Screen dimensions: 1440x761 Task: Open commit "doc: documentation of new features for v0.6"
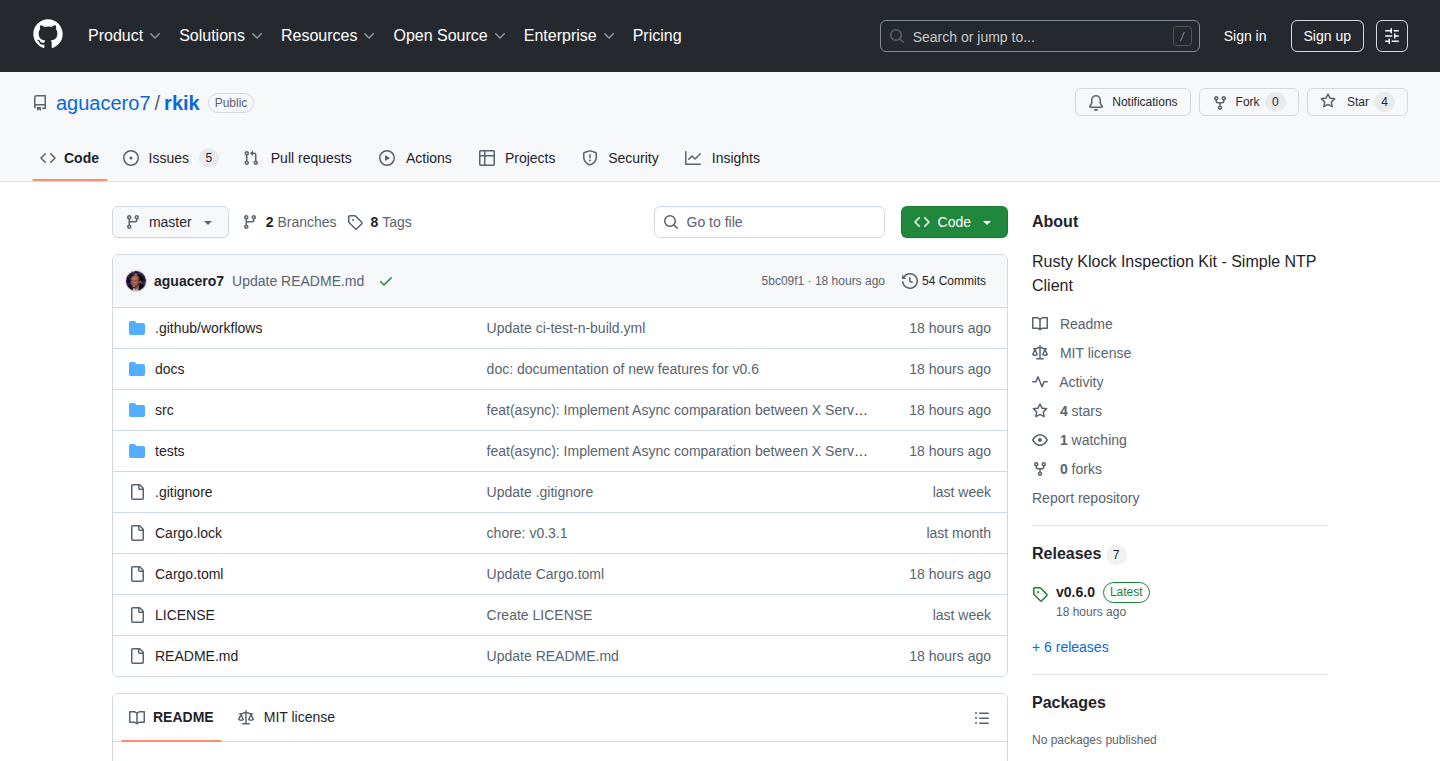coord(623,369)
